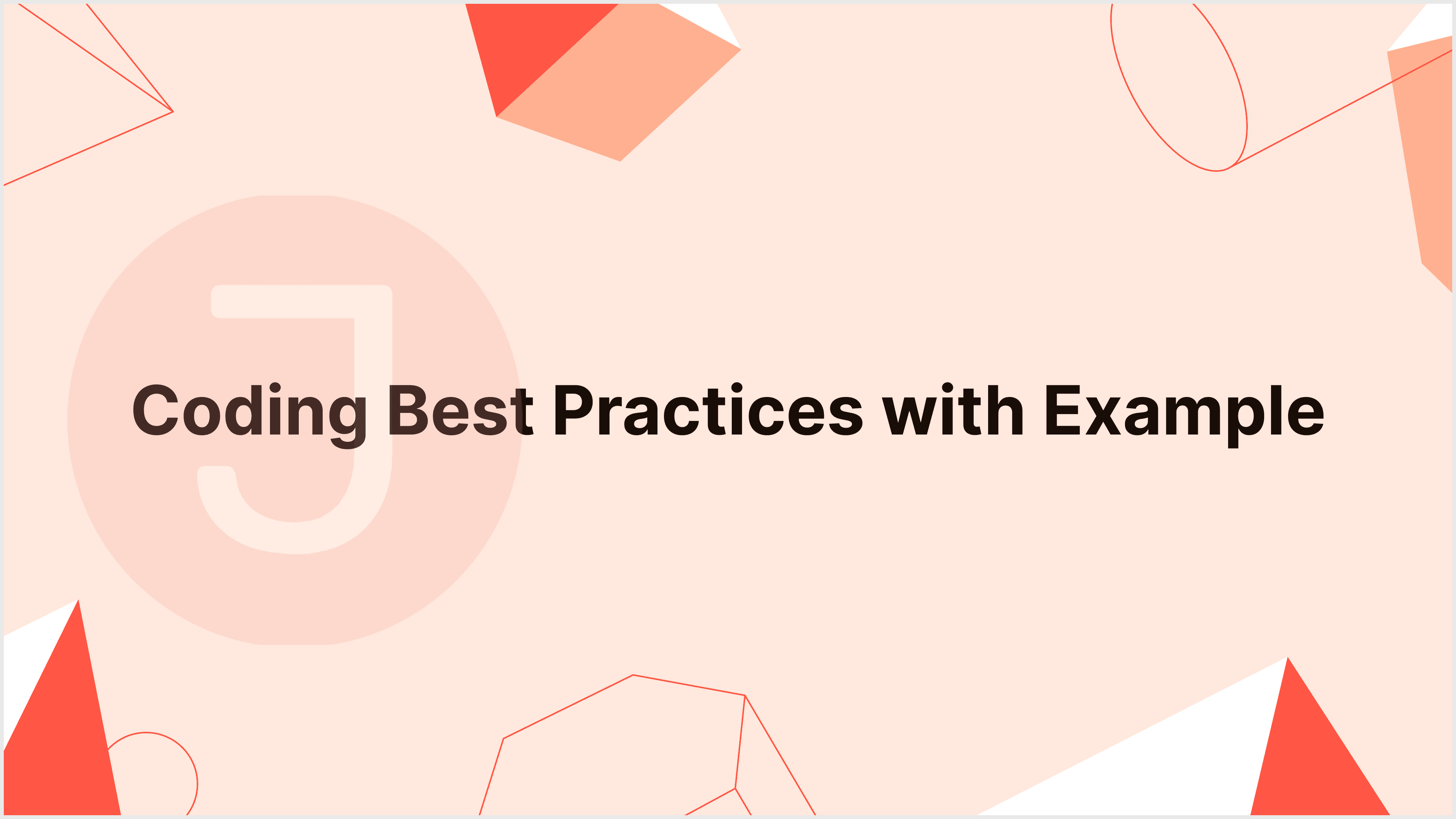Select the red triangle bottom-left
This screenshot has height=819, width=1456.
(55, 740)
